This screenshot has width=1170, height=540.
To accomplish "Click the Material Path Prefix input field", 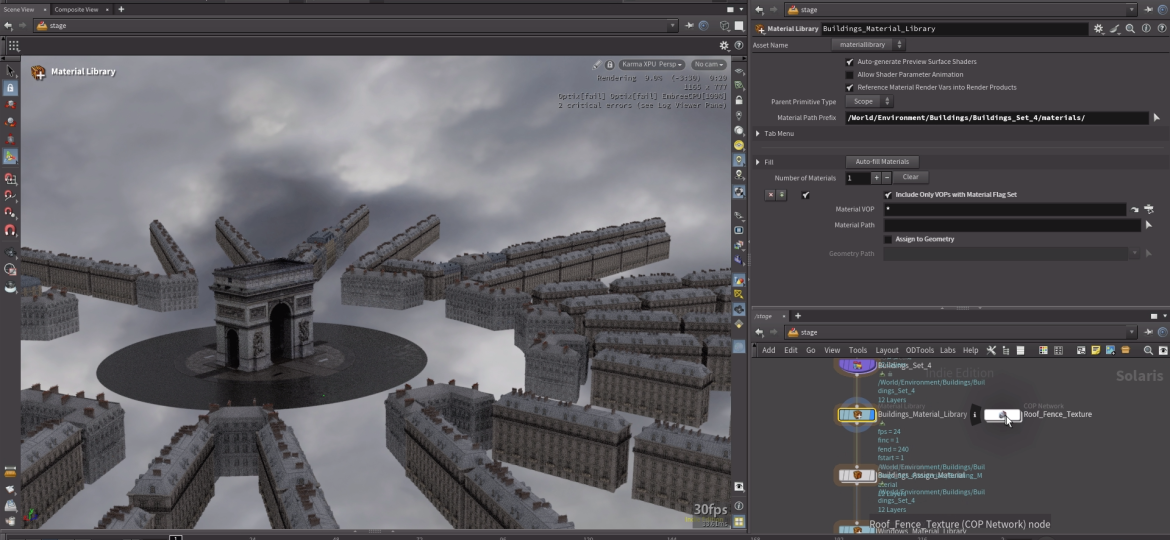I will click(994, 118).
